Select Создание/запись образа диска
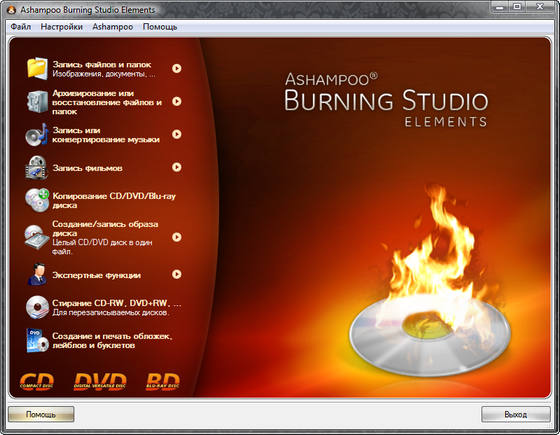 pos(105,229)
